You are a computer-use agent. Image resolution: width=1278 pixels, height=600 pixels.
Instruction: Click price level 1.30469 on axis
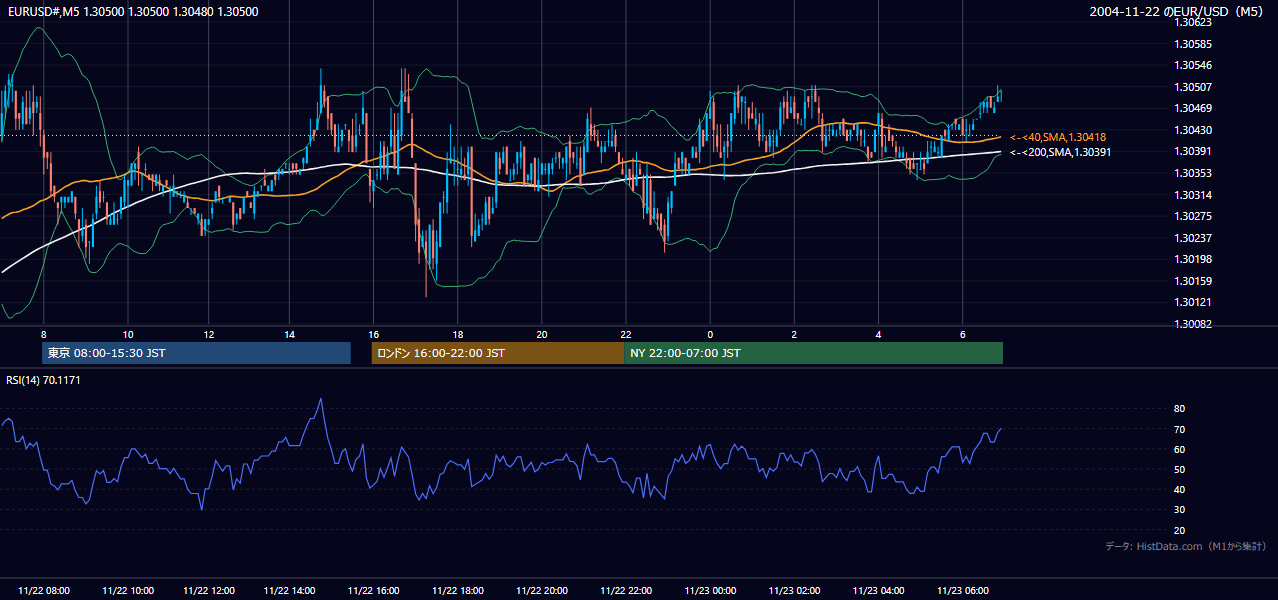click(1193, 108)
